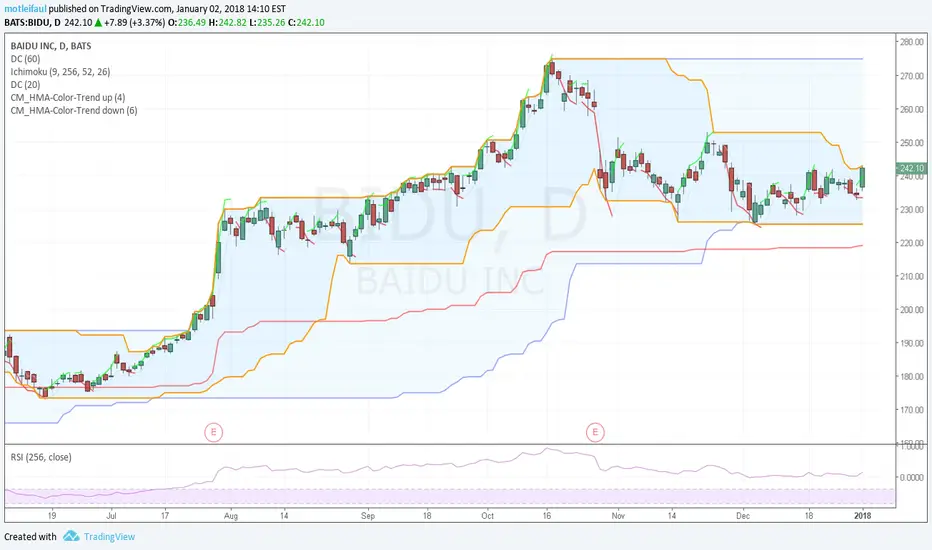This screenshot has height=550, width=932.
Task: Click the Sep date axis label
Action: pyautogui.click(x=368, y=516)
